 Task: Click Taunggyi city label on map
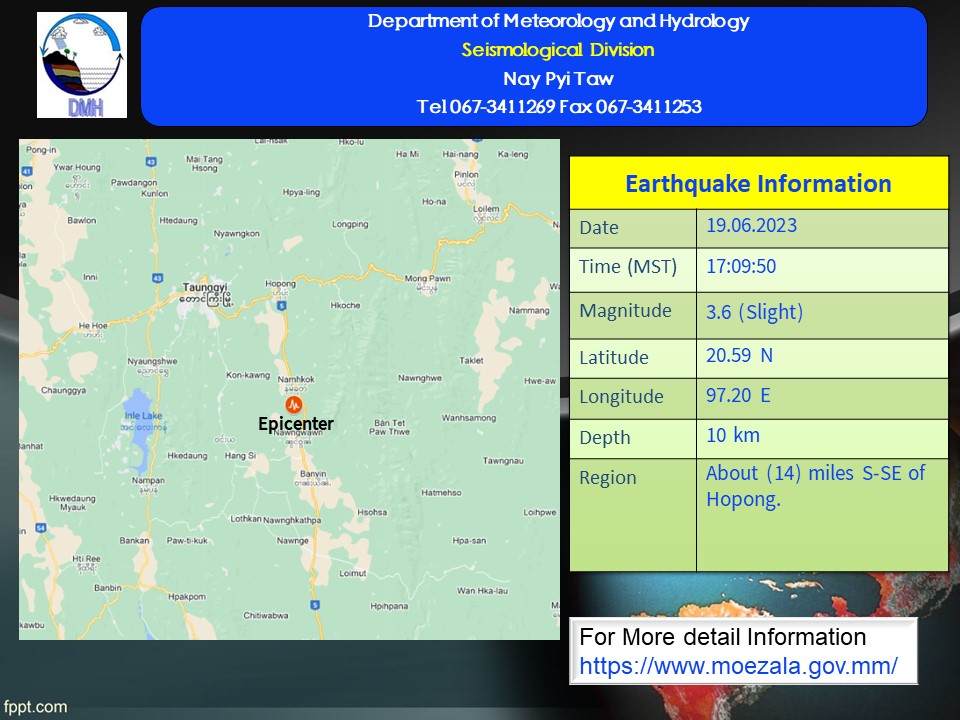[x=205, y=287]
